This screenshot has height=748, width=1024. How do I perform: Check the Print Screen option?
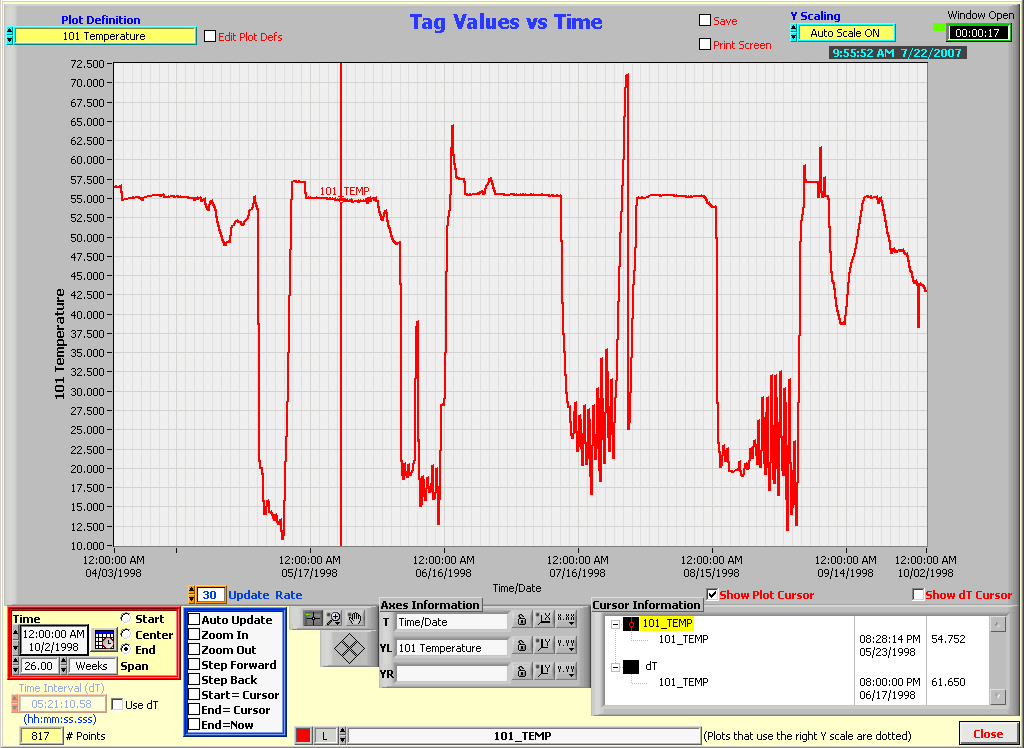[705, 44]
